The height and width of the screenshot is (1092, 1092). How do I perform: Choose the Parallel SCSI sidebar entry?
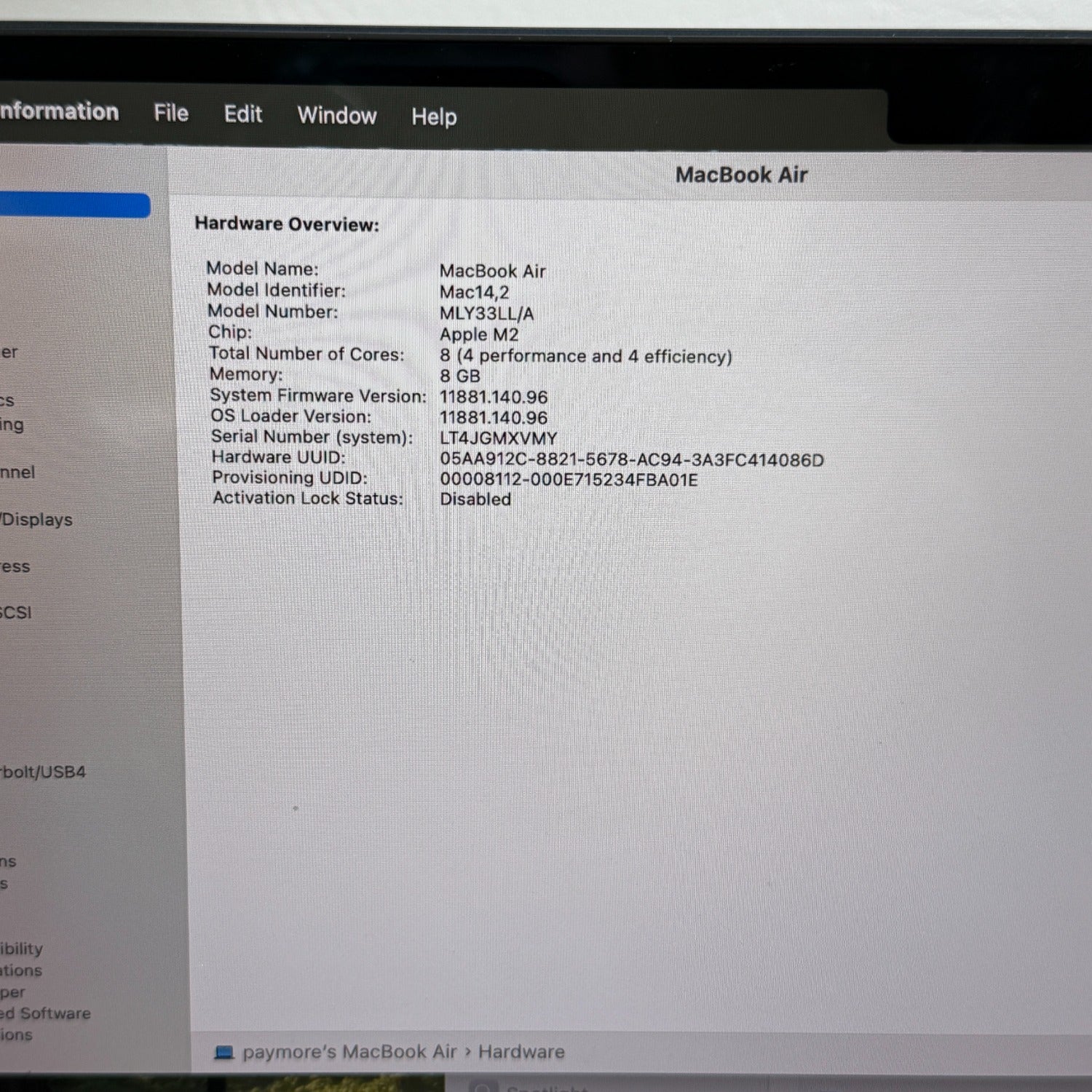click(x=16, y=612)
